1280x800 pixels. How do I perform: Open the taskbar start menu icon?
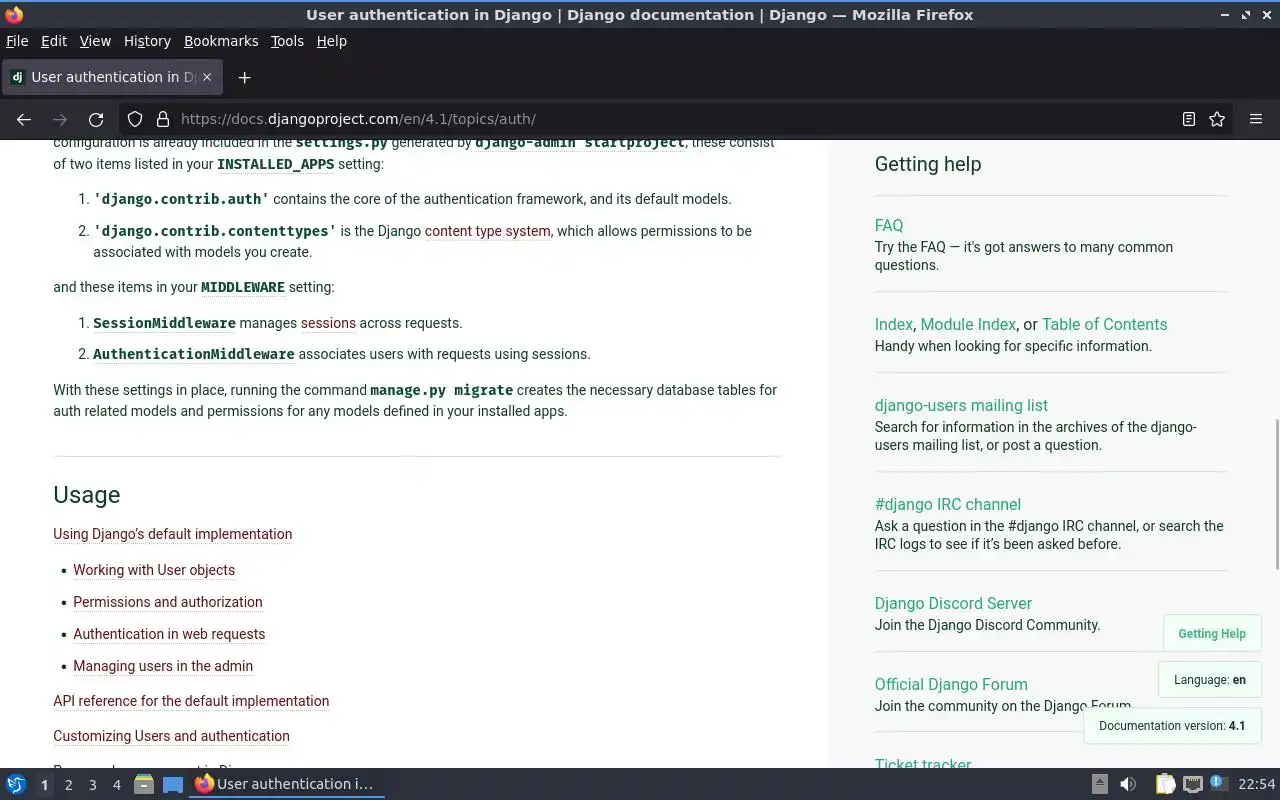(x=16, y=784)
